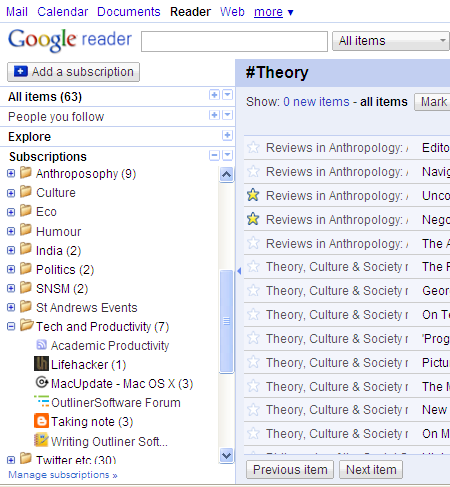Screen dimensions: 450x487
Task: Expand the India folder
Action: pyautogui.click(x=11, y=250)
